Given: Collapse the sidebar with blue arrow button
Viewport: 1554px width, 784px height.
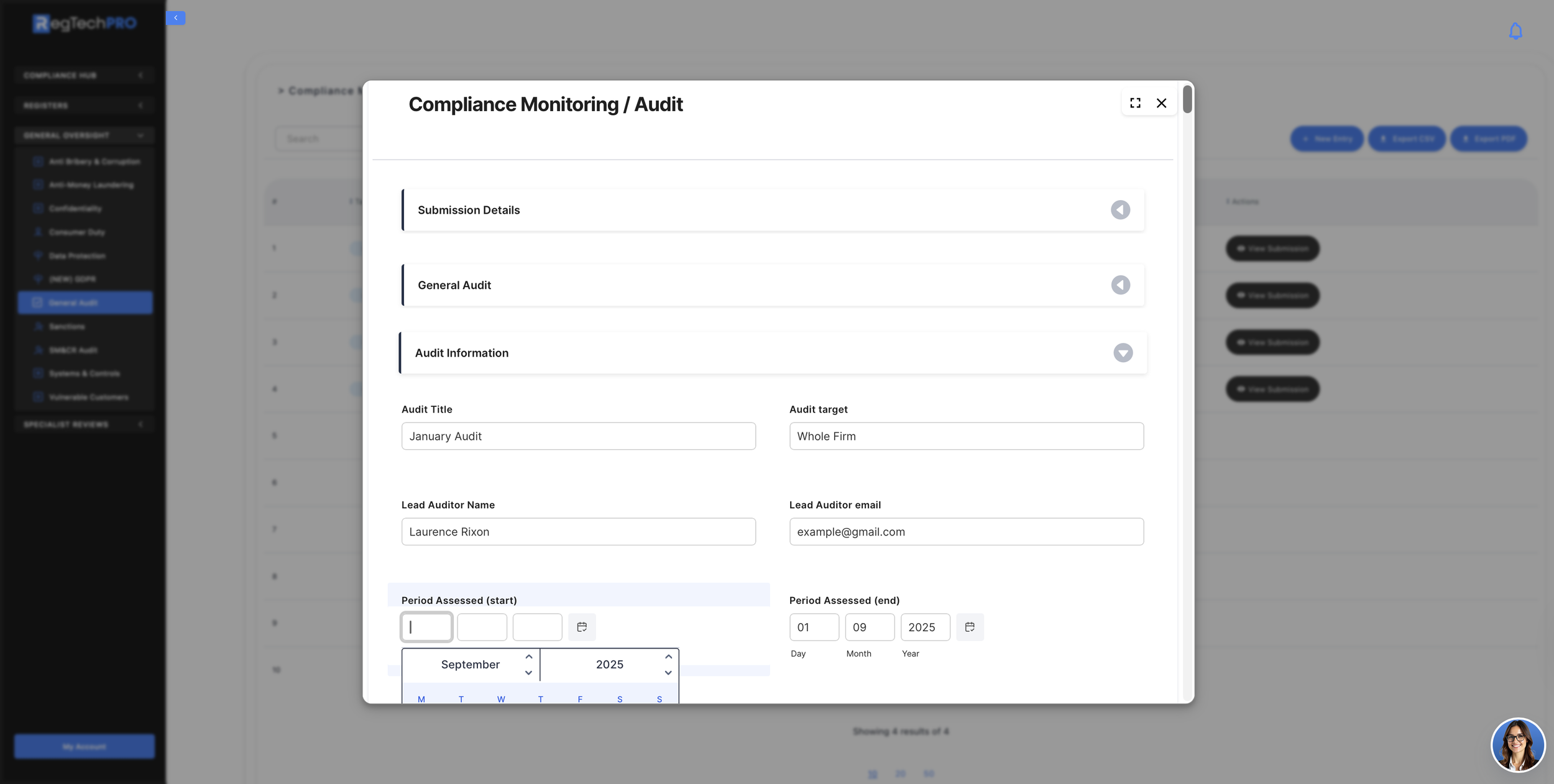Looking at the screenshot, I should pyautogui.click(x=176, y=18).
